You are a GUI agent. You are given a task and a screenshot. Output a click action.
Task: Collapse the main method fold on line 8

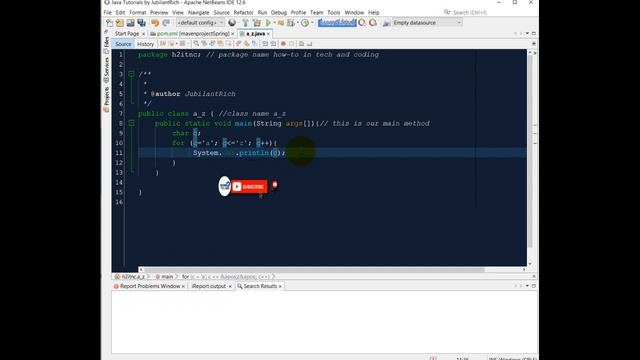pos(131,123)
